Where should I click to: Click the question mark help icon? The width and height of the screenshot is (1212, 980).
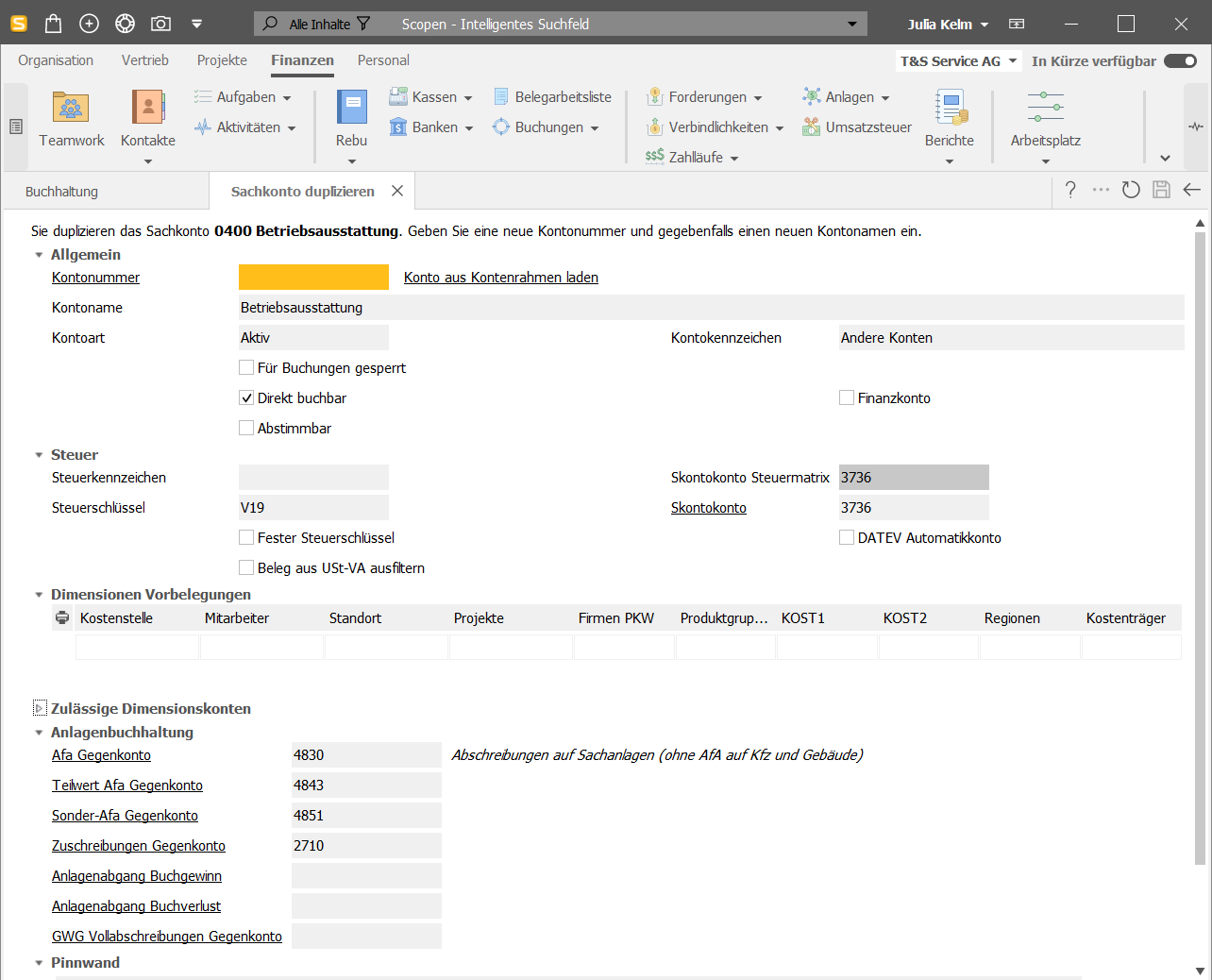click(1070, 190)
